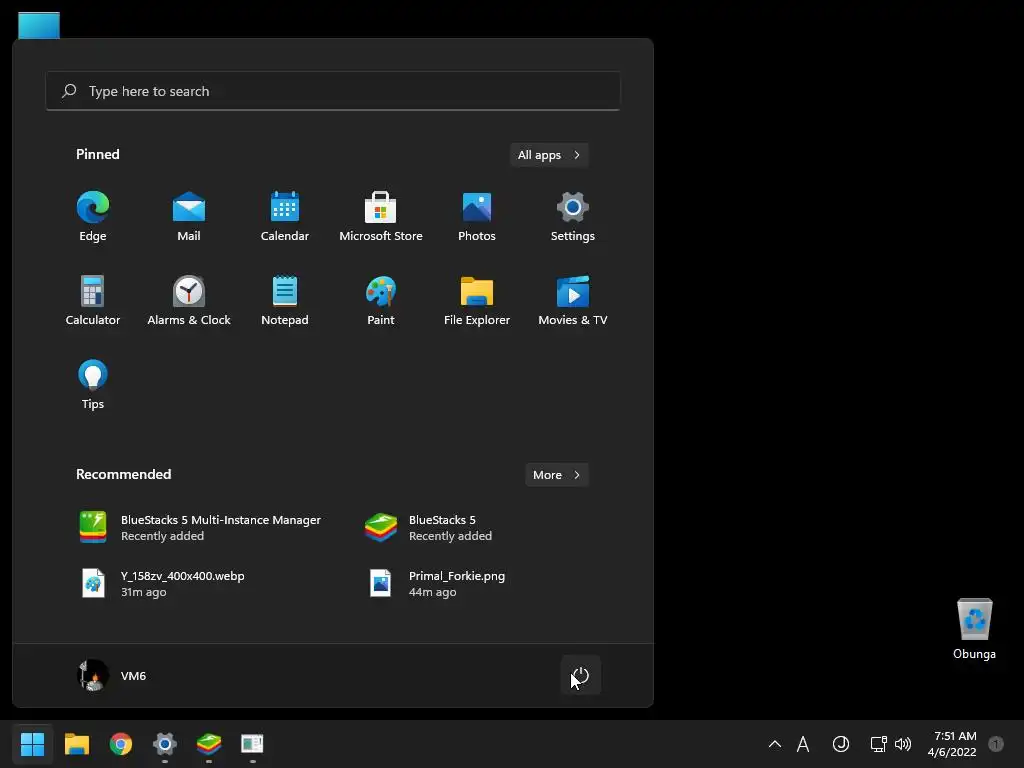
Task: Open the clock showing 7:51 AM
Action: 952,744
